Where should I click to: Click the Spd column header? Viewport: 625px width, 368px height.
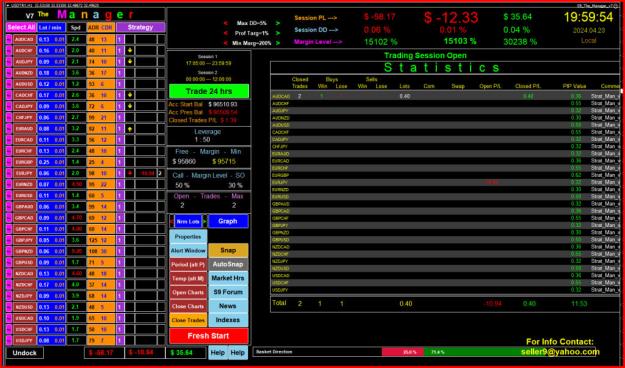pyautogui.click(x=76, y=28)
